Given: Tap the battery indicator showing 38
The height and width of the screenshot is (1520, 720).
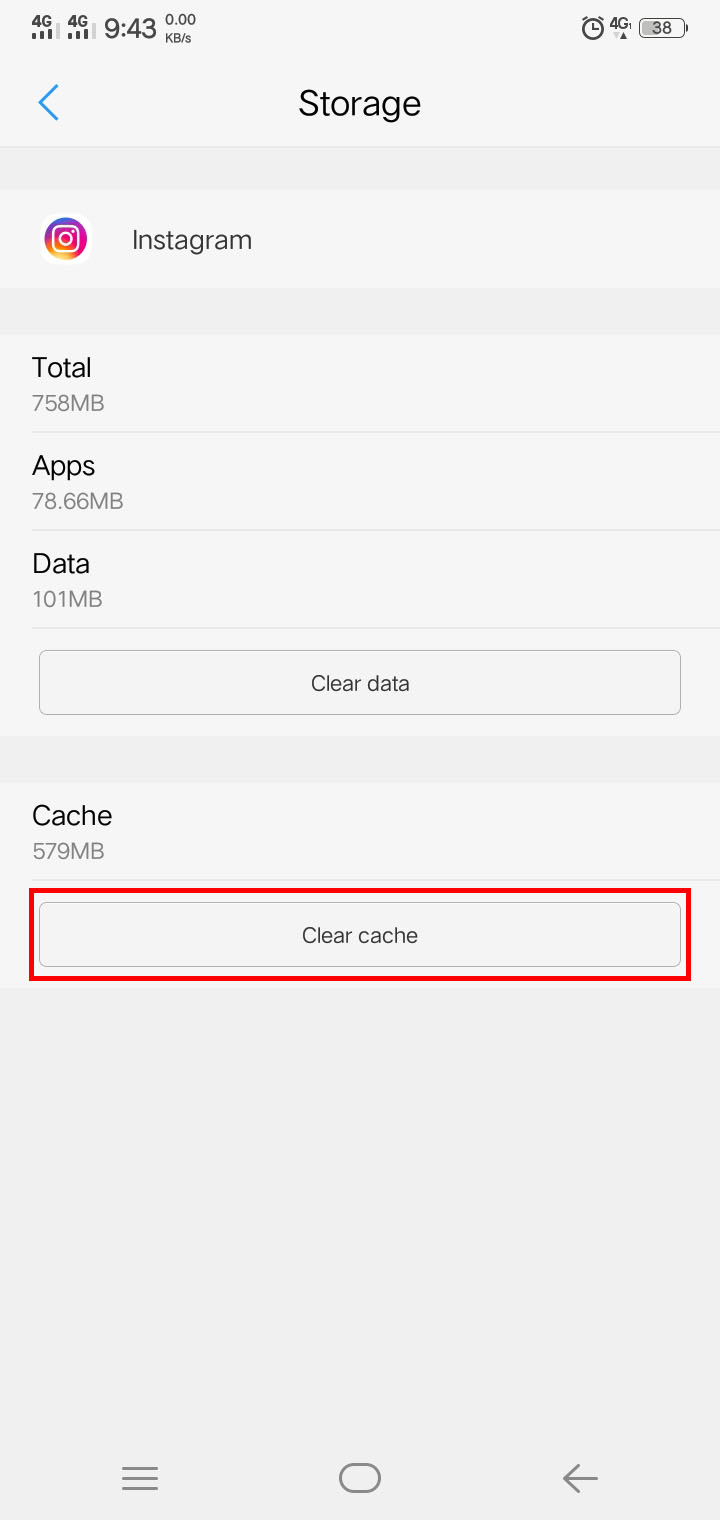Looking at the screenshot, I should (663, 28).
